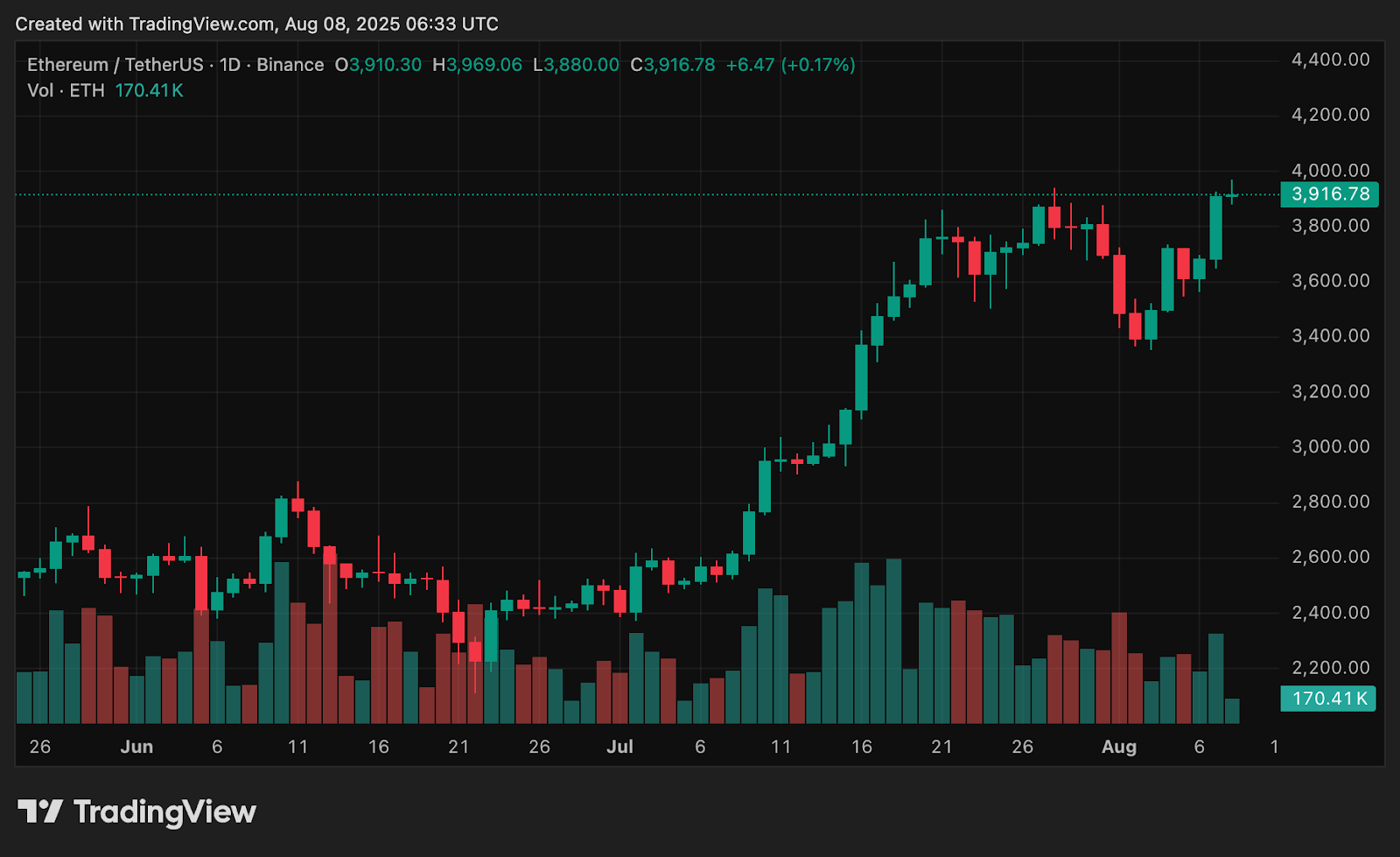Click the low value L3,880.00 in legend
The width and height of the screenshot is (1400, 857).
coord(576,65)
